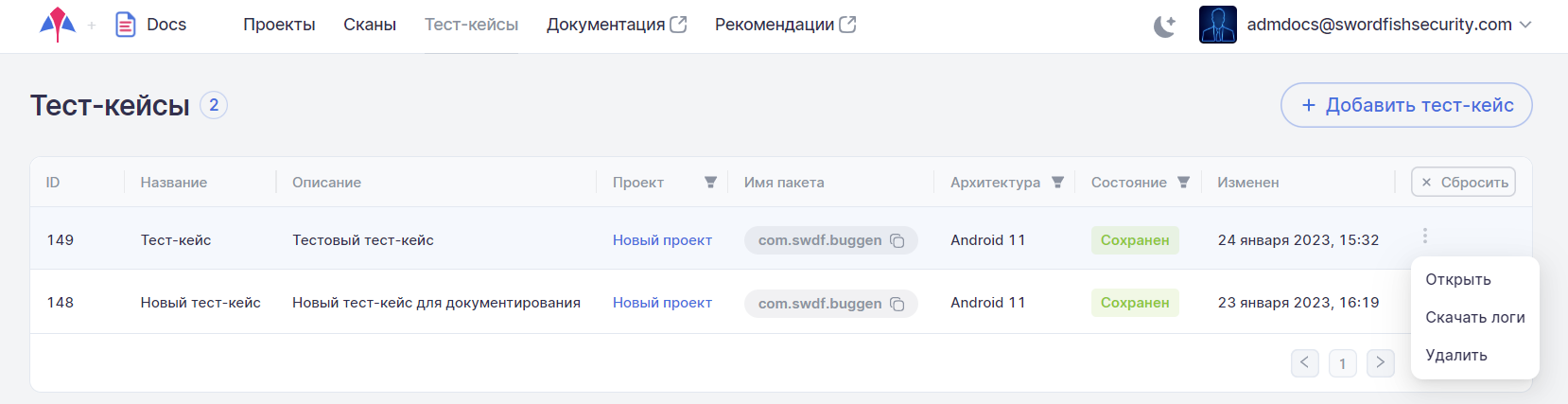The image size is (1568, 404).
Task: Open filter for Состояние column
Action: (1183, 183)
